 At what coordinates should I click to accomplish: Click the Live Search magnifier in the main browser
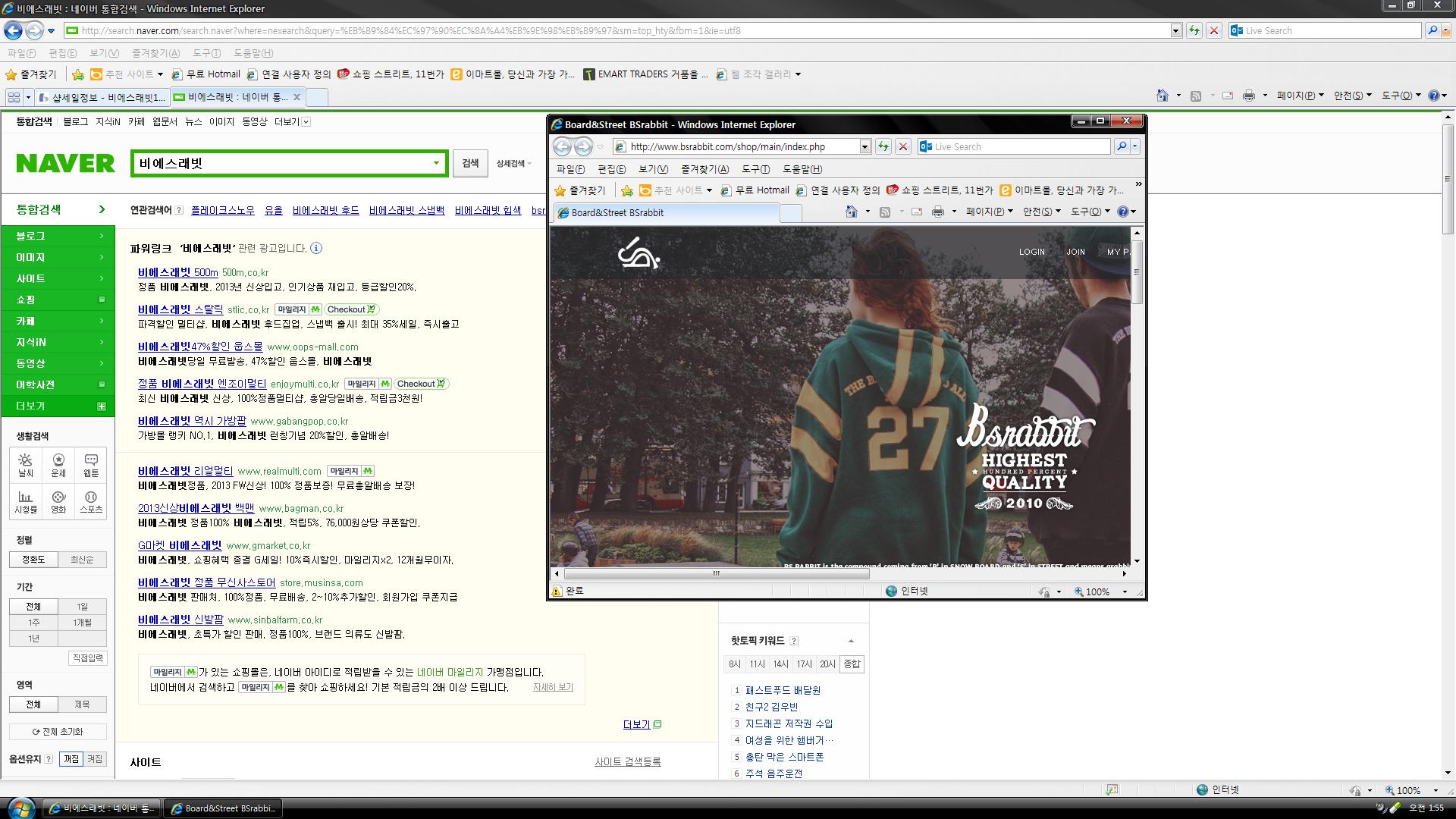[x=1432, y=30]
